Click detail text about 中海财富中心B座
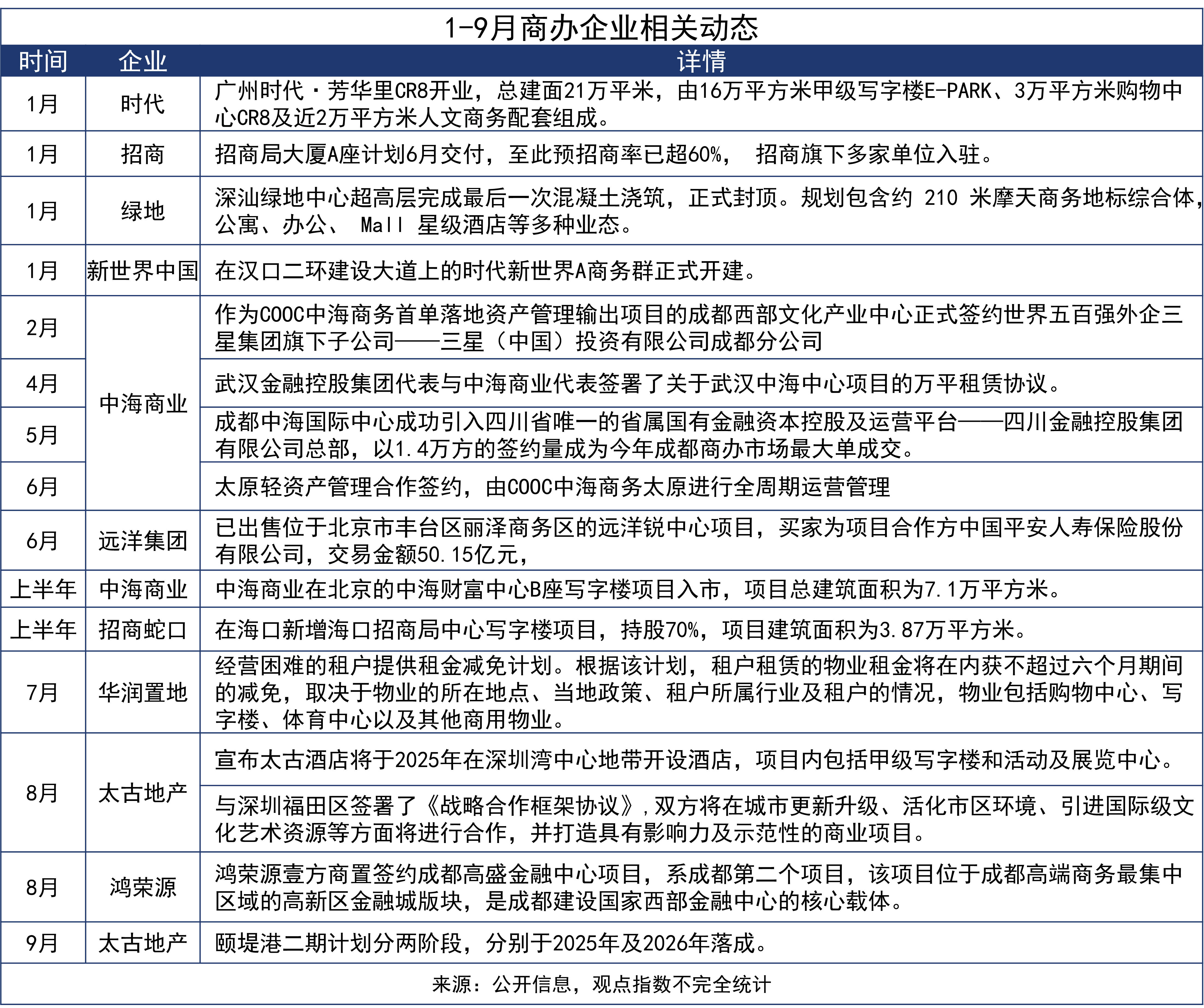 [x=638, y=589]
